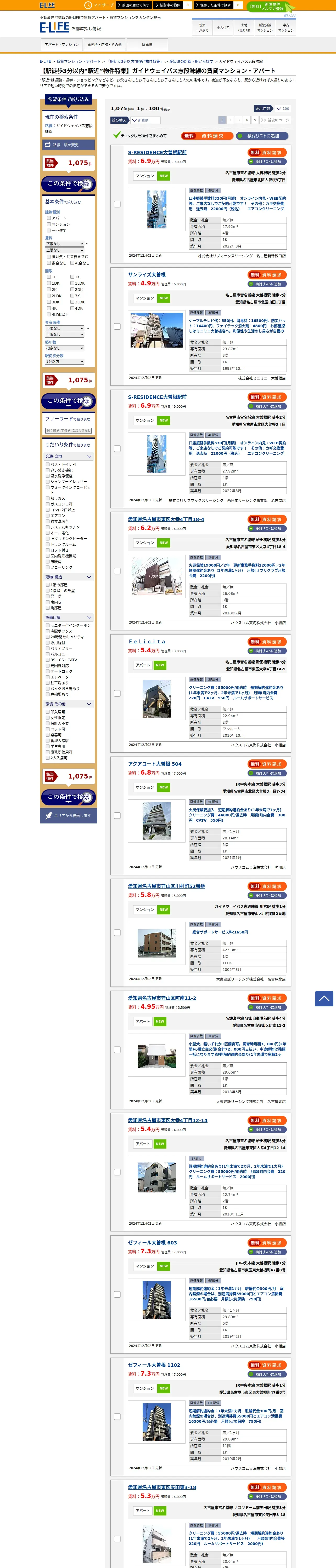Open the rent 上限なし dropdown
The height and width of the screenshot is (1568, 336).
click(x=65, y=250)
